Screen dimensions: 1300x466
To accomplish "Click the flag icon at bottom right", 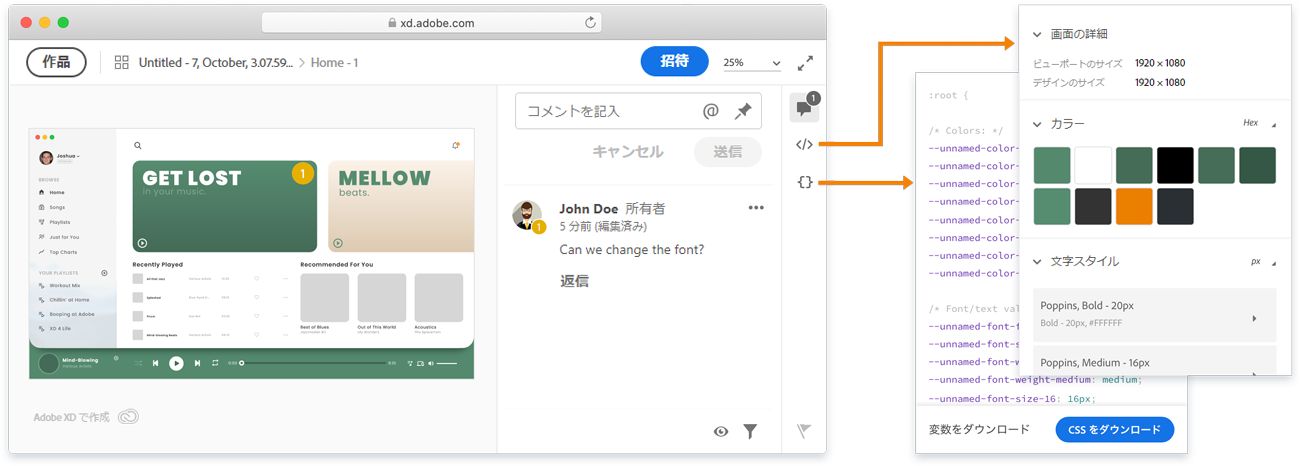I will coord(804,431).
